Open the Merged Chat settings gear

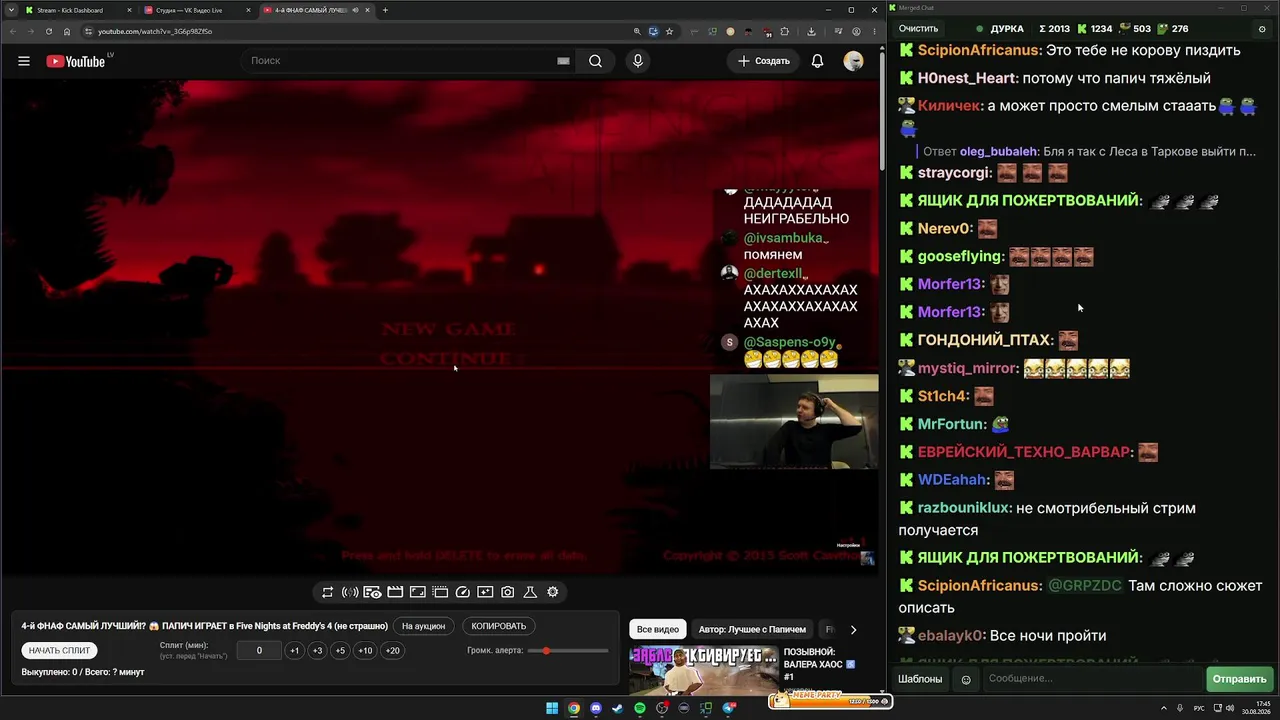1262,29
